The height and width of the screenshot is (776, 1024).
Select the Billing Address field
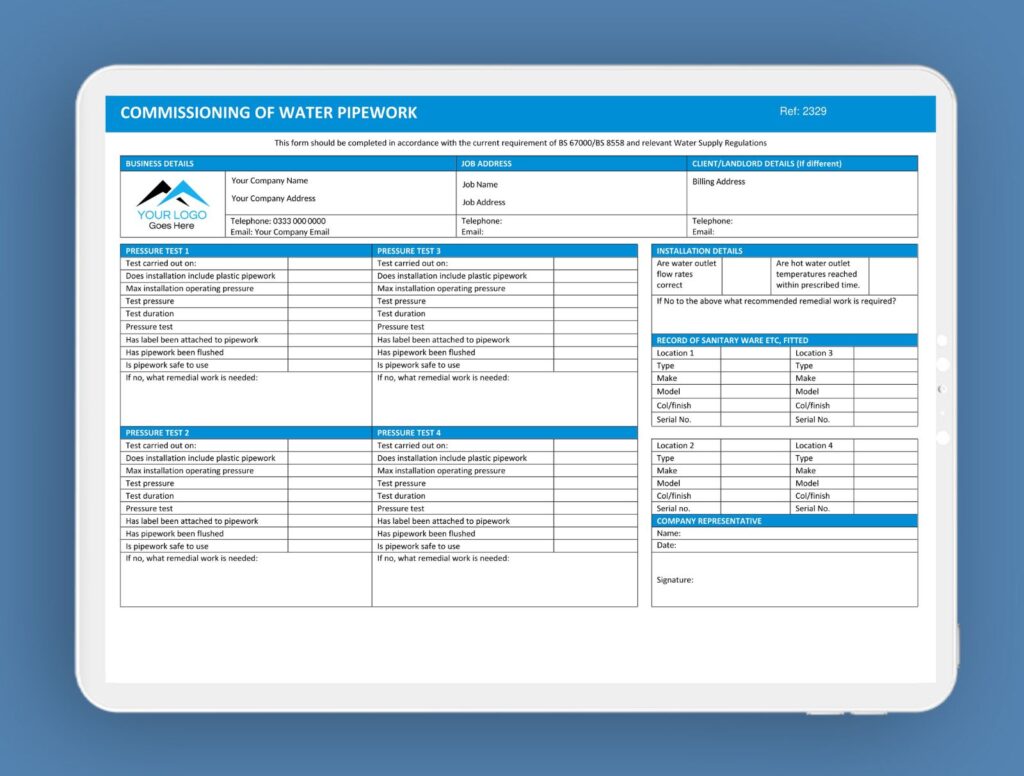click(x=719, y=182)
